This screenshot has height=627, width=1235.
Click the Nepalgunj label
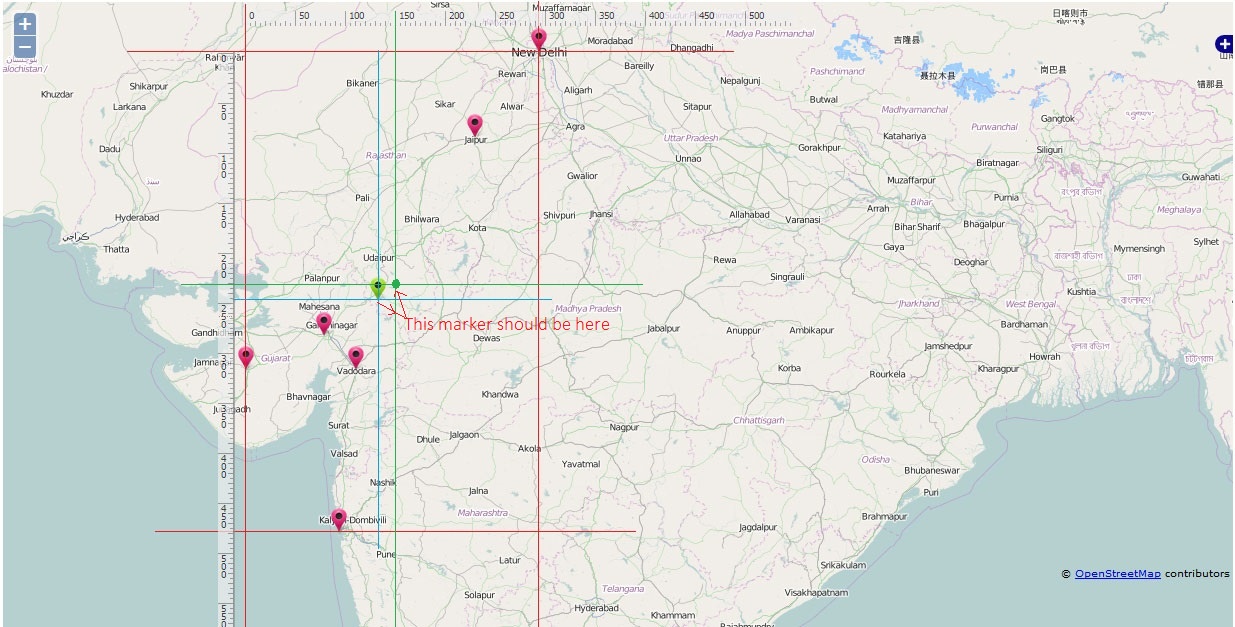(740, 80)
